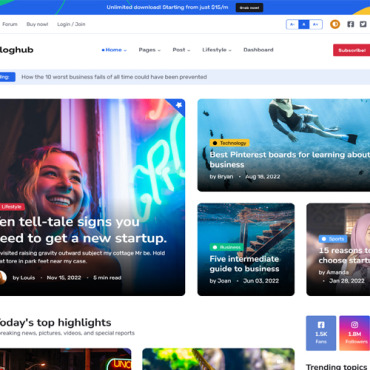Viewport: 370px width, 370px height.
Task: Open the Buy now! link
Action: coord(37,24)
